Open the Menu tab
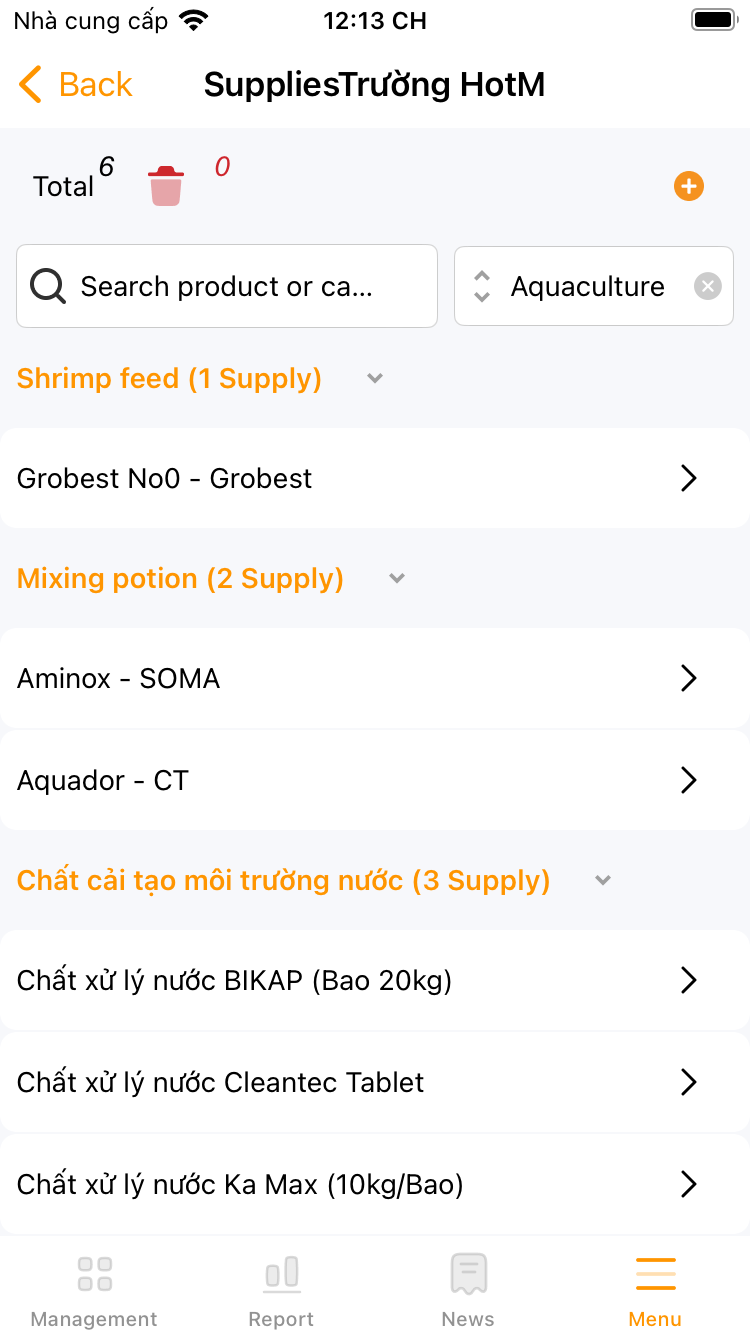Viewport: 750px width, 1334px height. click(x=655, y=1290)
